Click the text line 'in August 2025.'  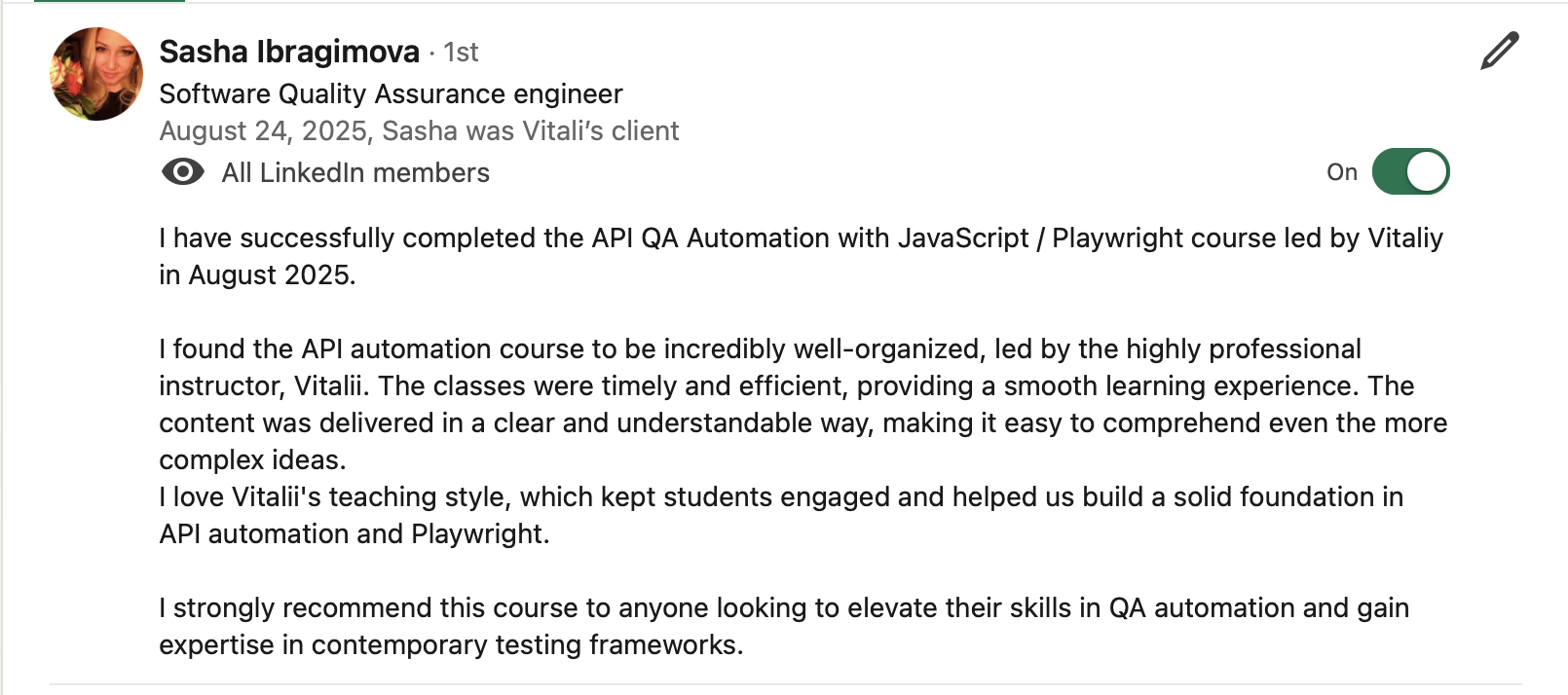[x=257, y=275]
